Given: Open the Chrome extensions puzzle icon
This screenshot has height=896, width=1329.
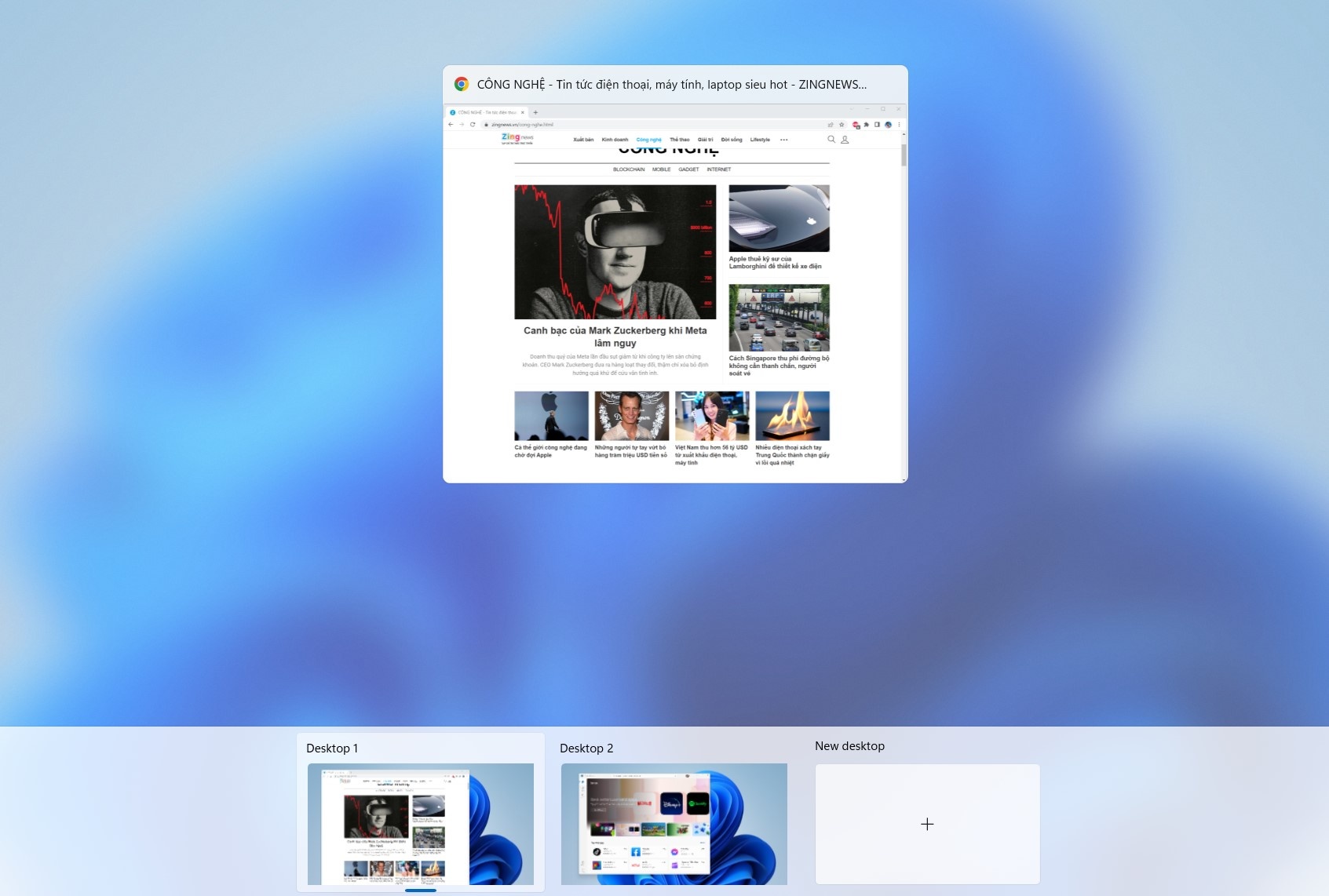Looking at the screenshot, I should 867,124.
